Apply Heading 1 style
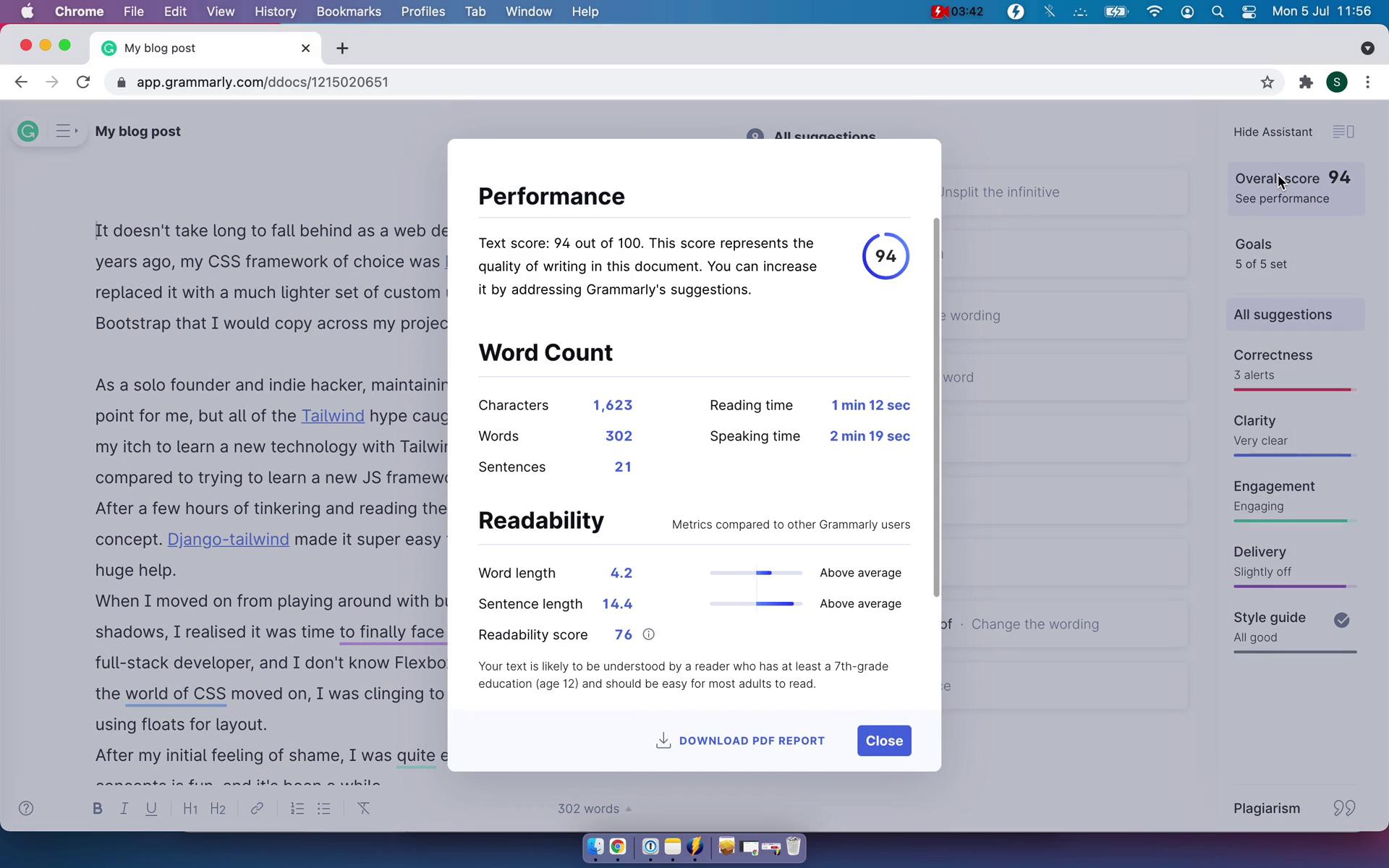The width and height of the screenshot is (1389, 868). point(190,809)
